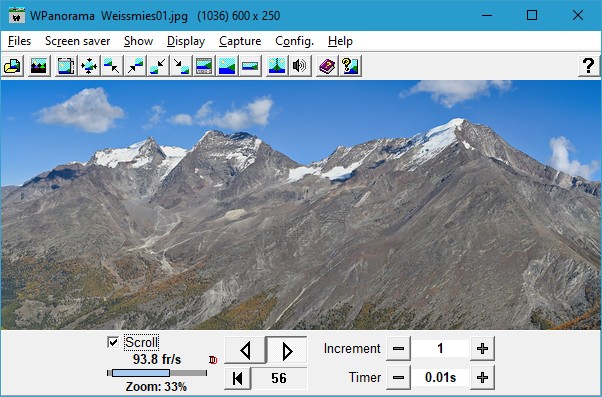Click the film-frame window size icon
This screenshot has height=397, width=602.
(x=66, y=66)
